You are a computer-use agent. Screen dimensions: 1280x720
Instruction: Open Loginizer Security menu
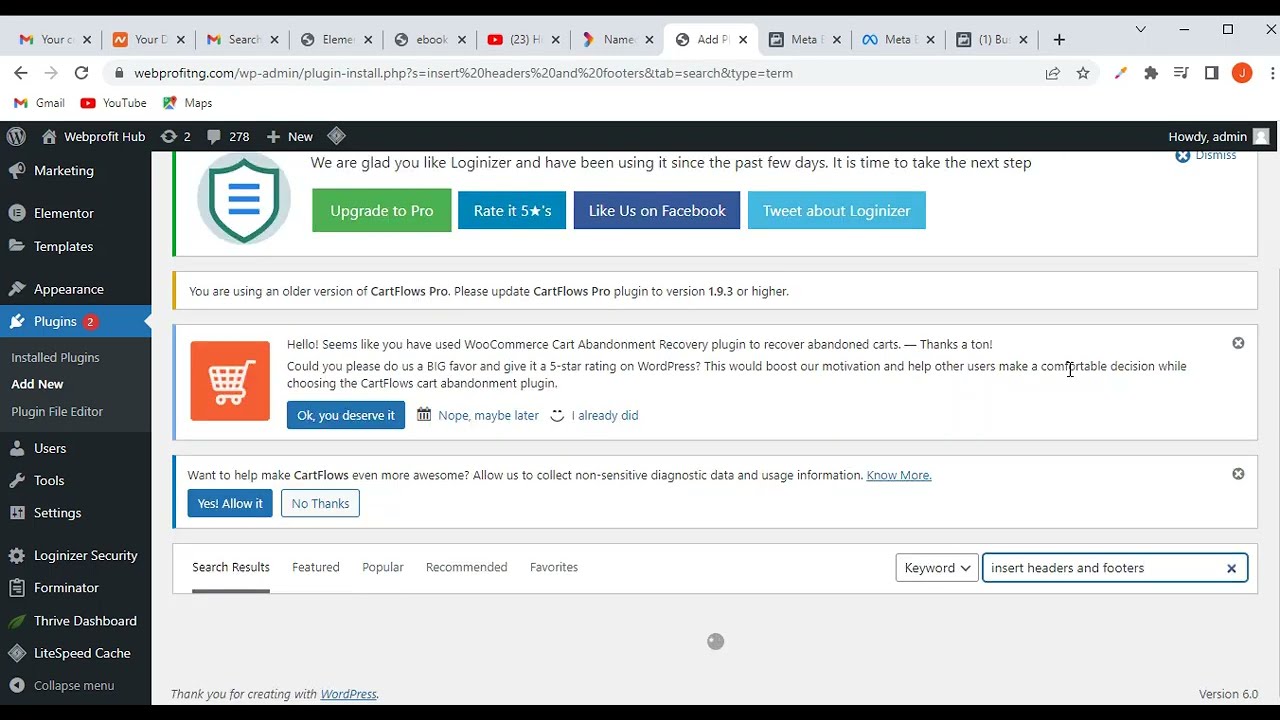[85, 555]
